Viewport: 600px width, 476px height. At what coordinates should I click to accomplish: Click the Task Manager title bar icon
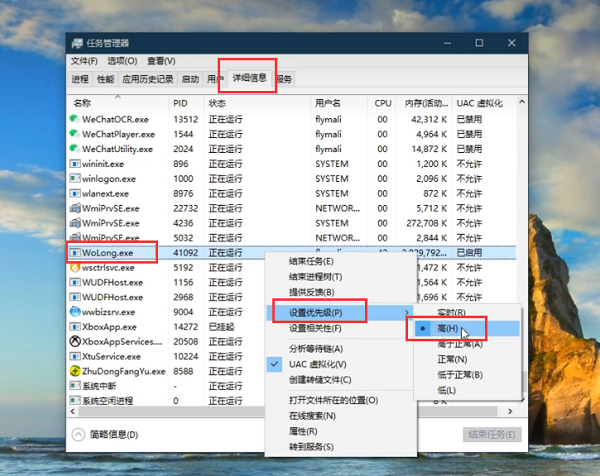pos(77,43)
